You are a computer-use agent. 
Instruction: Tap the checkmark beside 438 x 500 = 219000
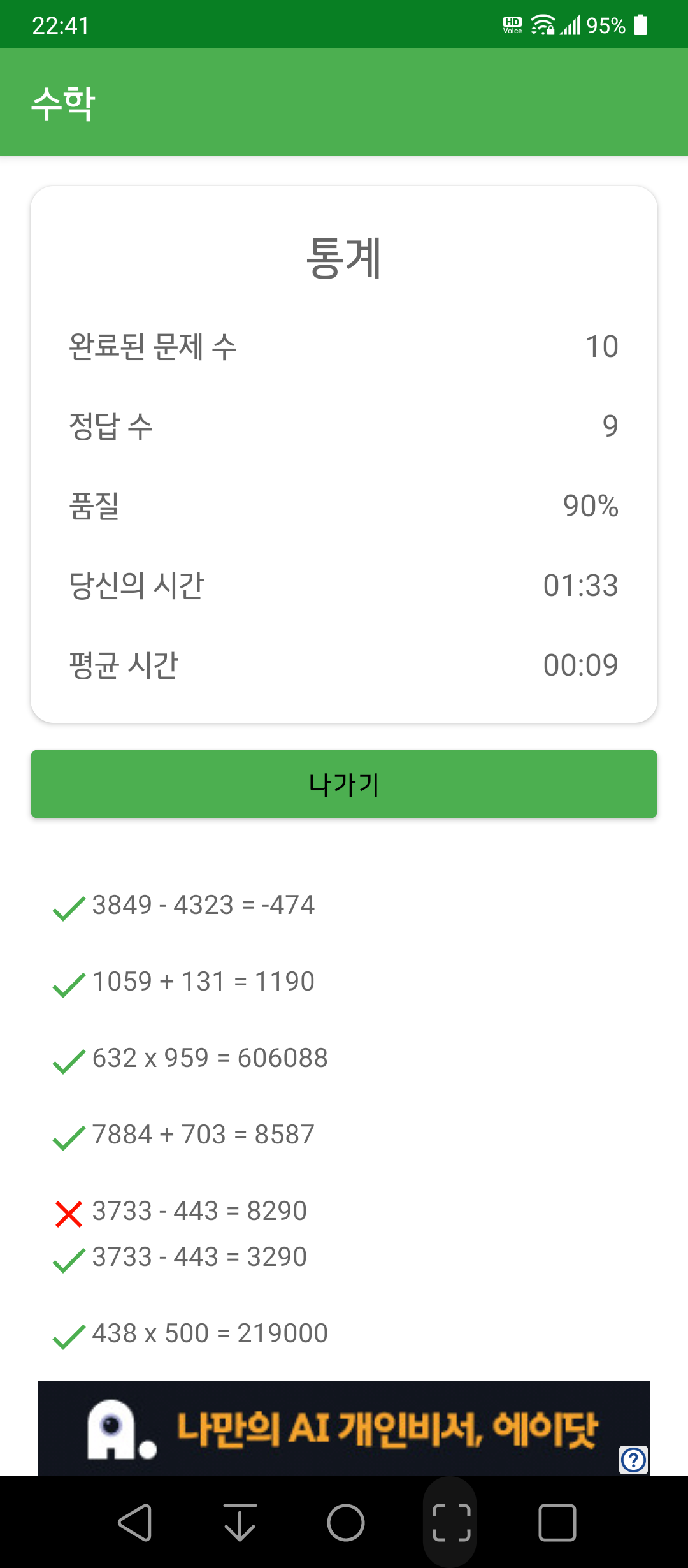pos(69,1337)
